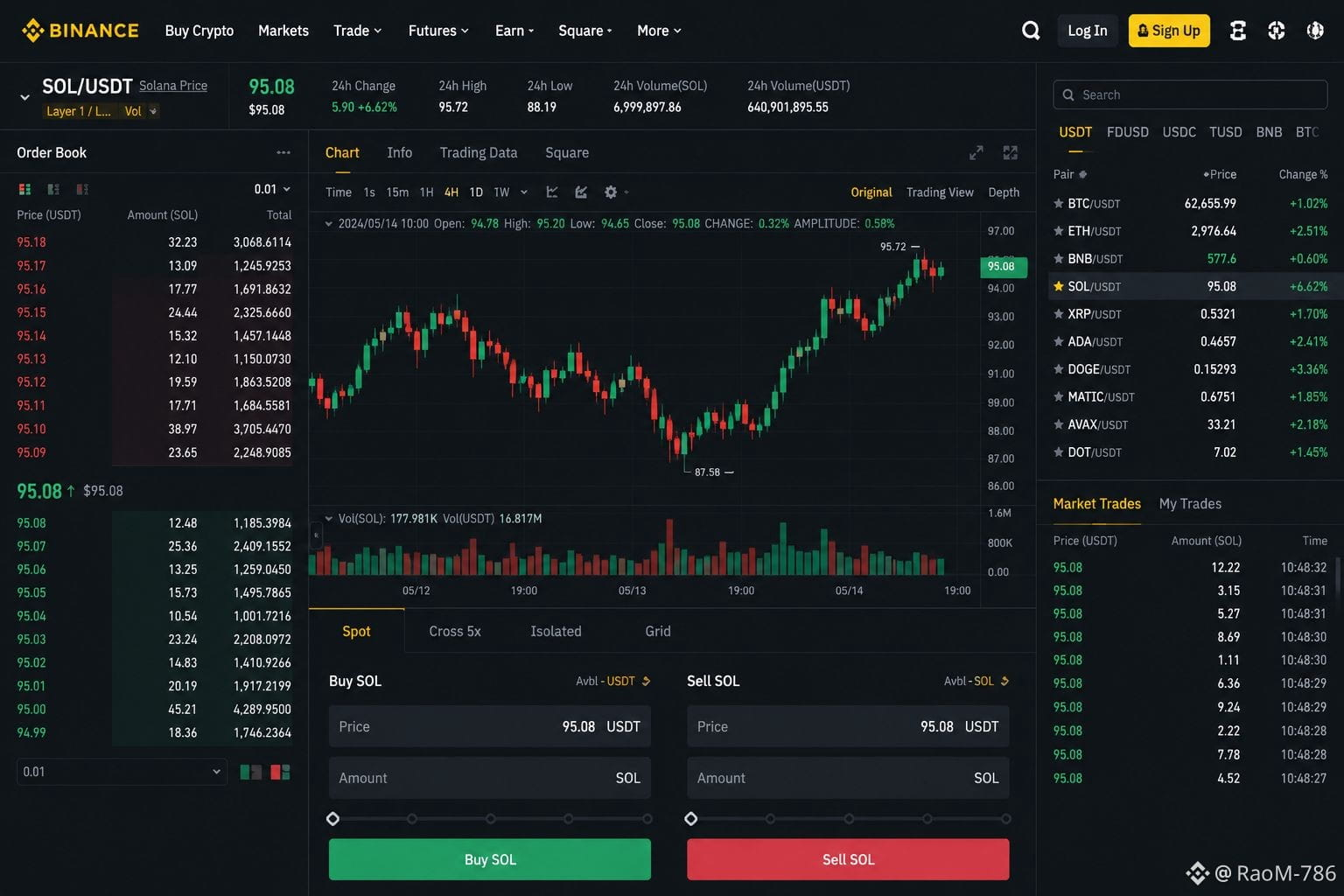Open chart settings gear icon
1344x896 pixels.
pyautogui.click(x=611, y=192)
